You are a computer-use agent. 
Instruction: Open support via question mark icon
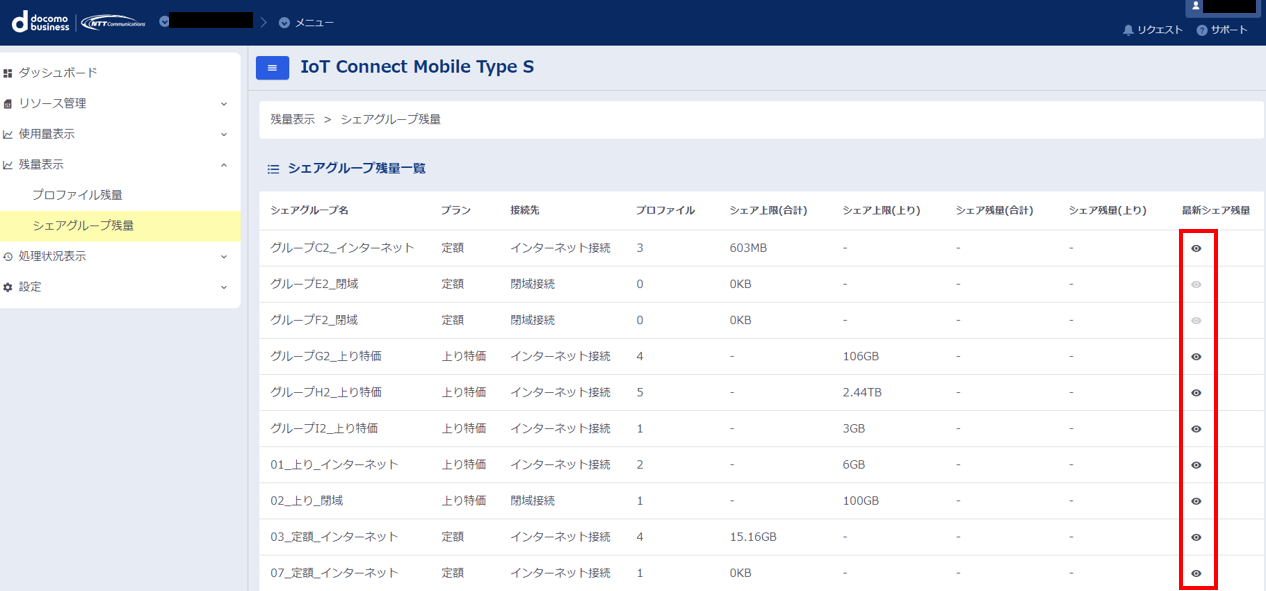(1202, 30)
